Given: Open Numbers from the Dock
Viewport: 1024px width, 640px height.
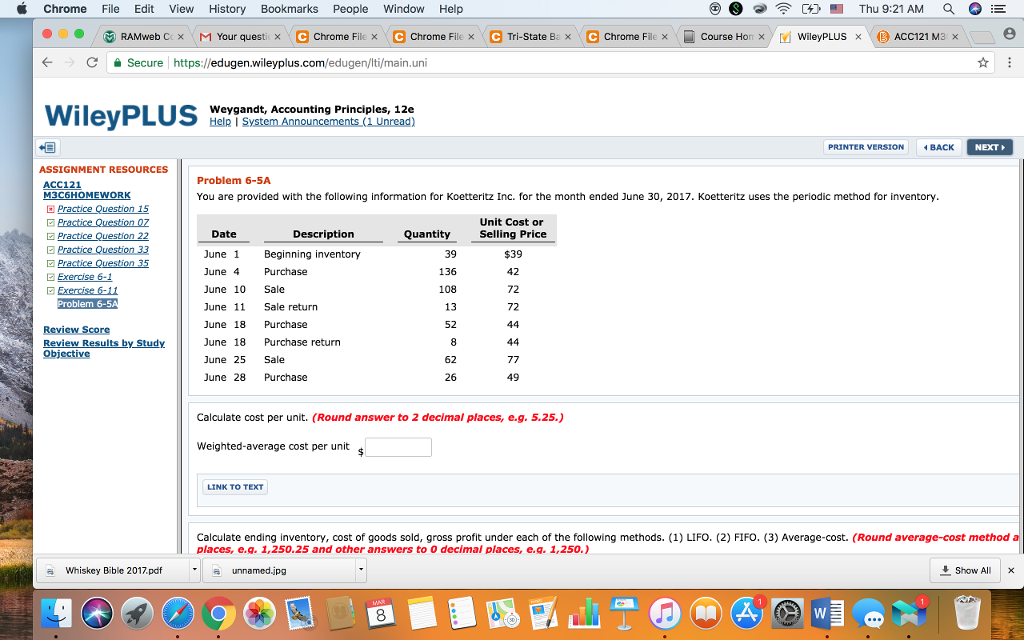Looking at the screenshot, I should click(583, 614).
